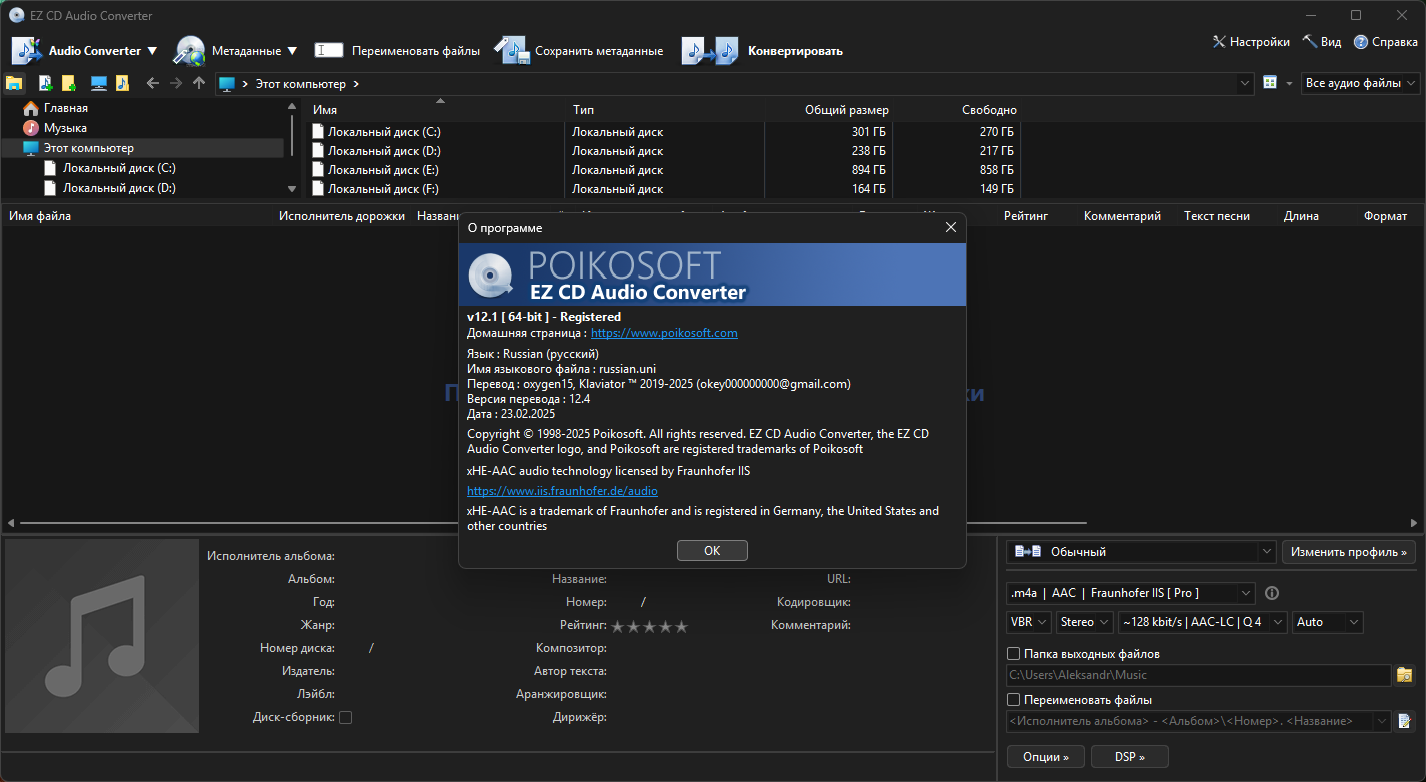1426x782 pixels.
Task: Open the Metadata disc icon
Action: pos(189,51)
